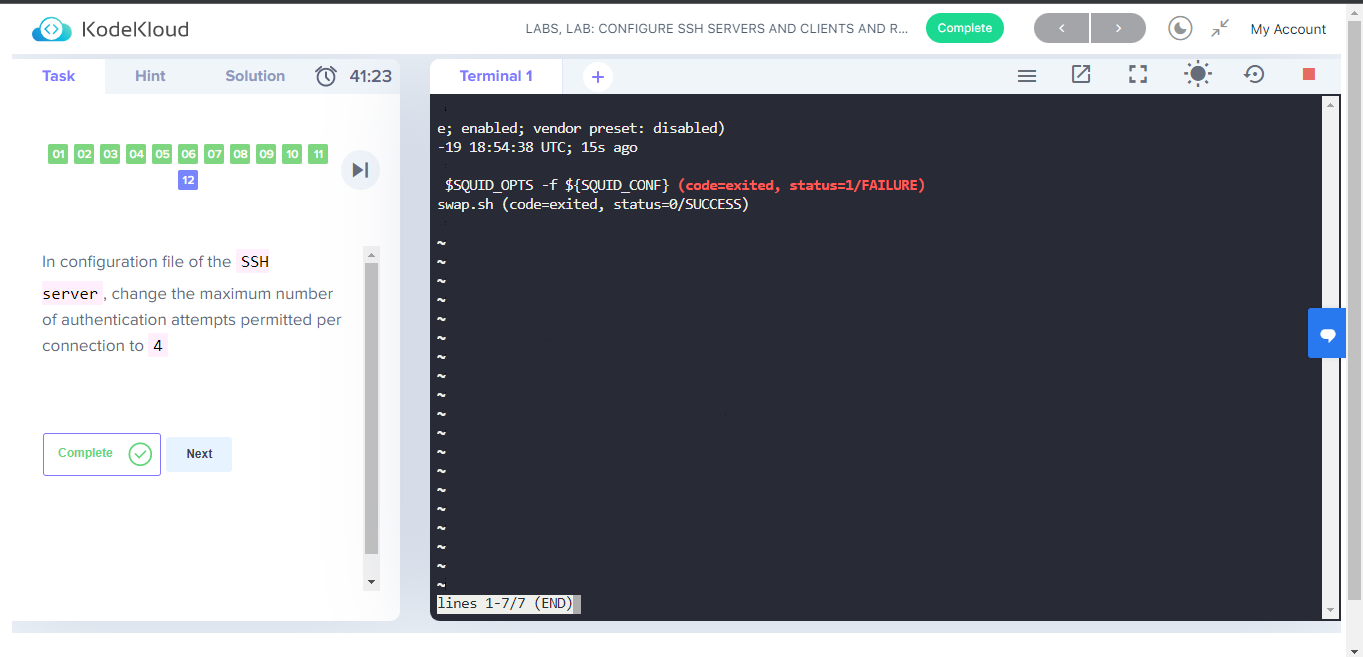Jump to question 03

pos(110,154)
